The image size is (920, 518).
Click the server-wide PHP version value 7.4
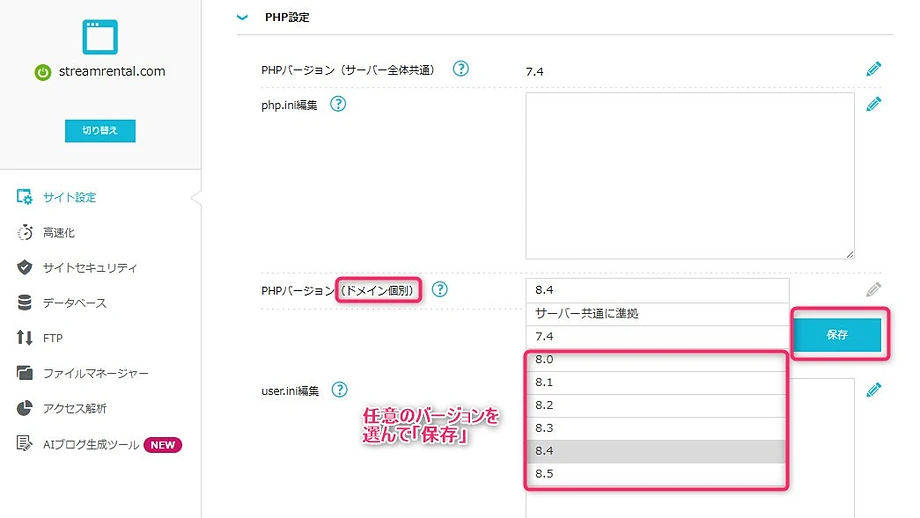(535, 72)
